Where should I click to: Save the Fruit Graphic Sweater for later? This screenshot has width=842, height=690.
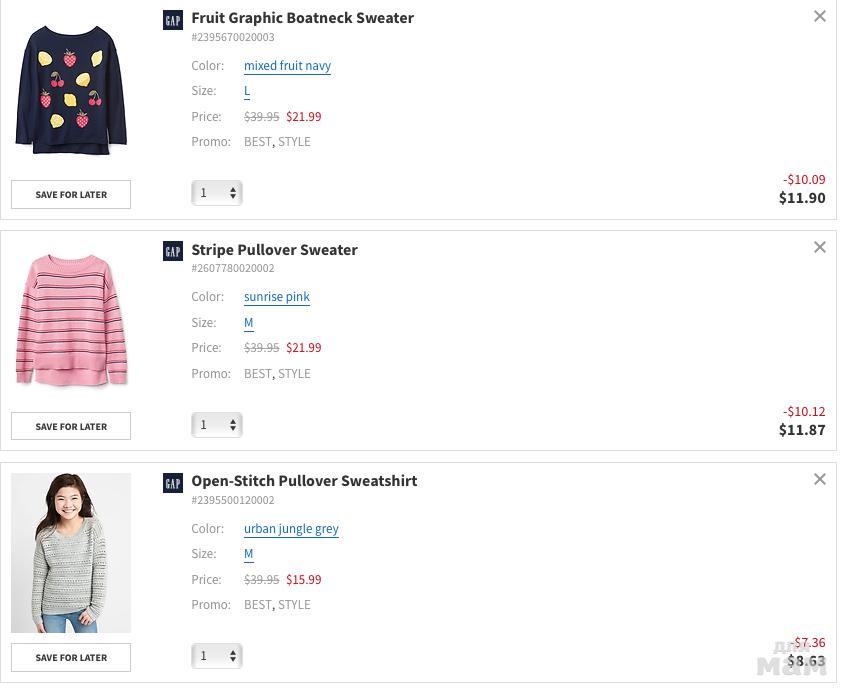tap(71, 194)
